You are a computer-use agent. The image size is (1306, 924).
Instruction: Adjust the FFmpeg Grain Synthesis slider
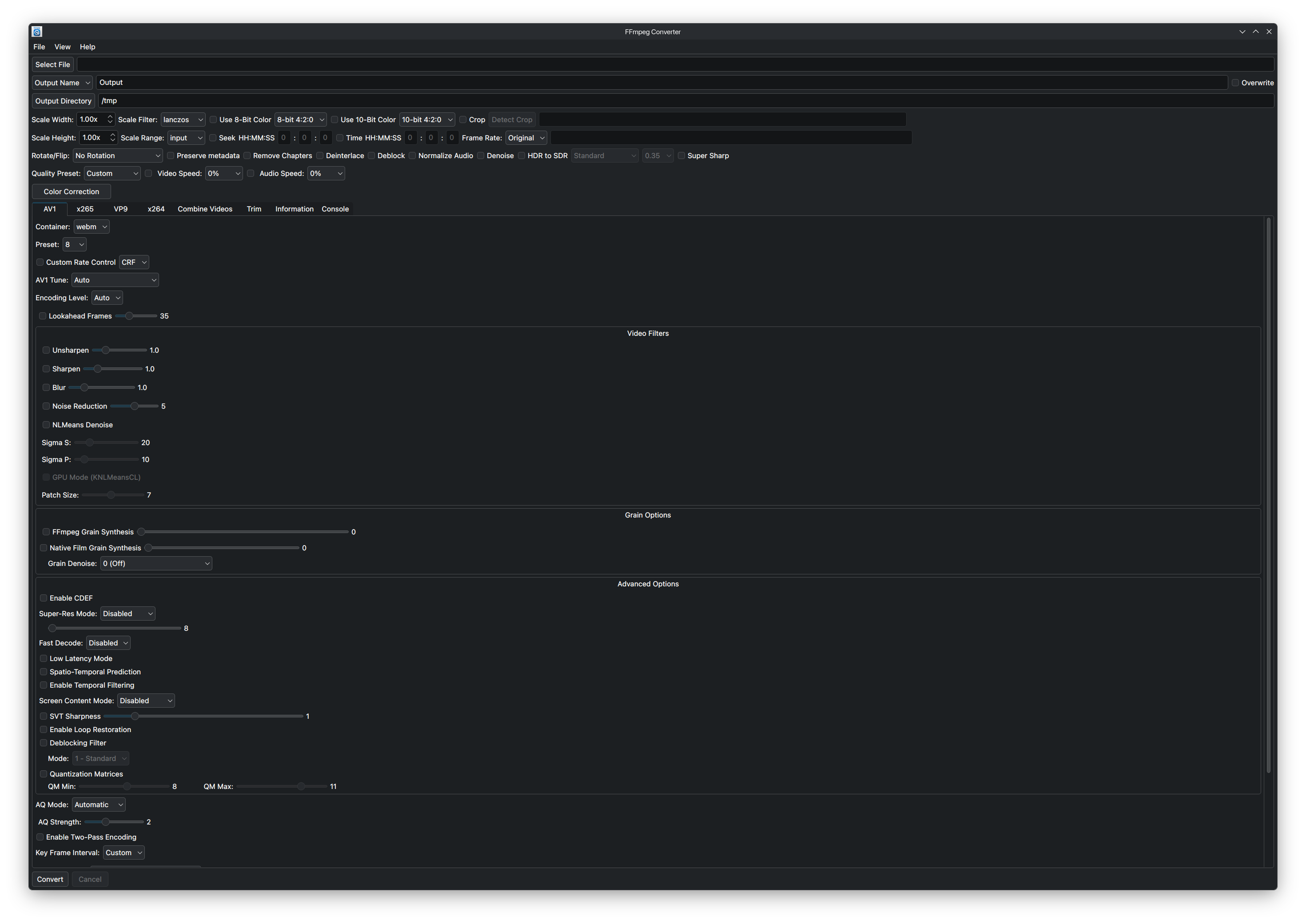(x=243, y=532)
